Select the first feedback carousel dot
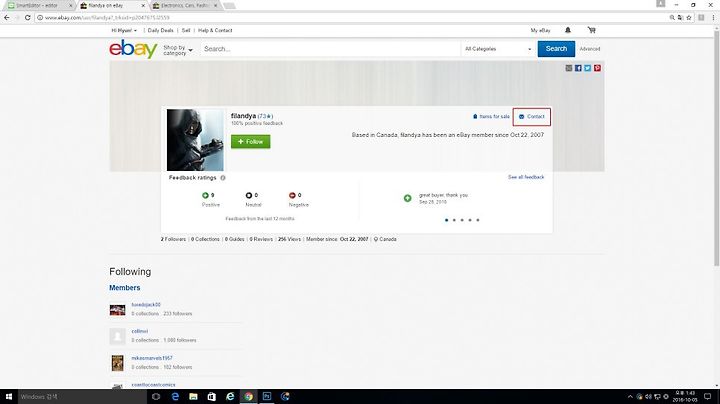 (x=446, y=220)
